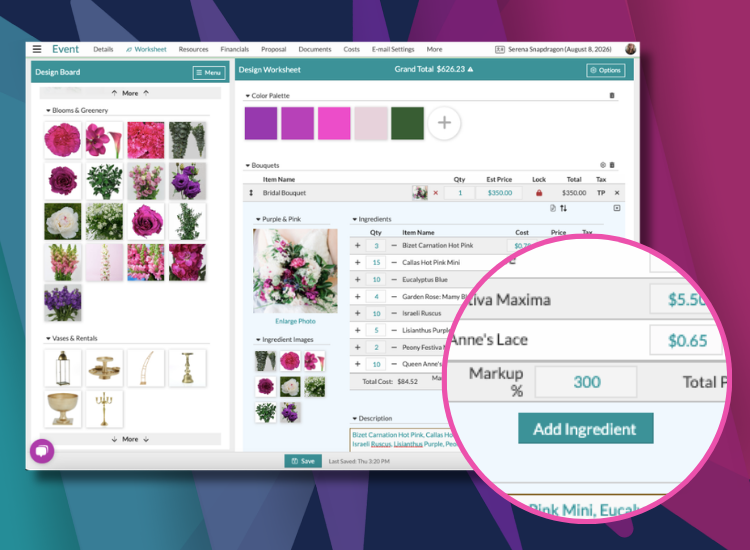Open the Financials tab
Screen dimensions: 750x550
[x=234, y=49]
